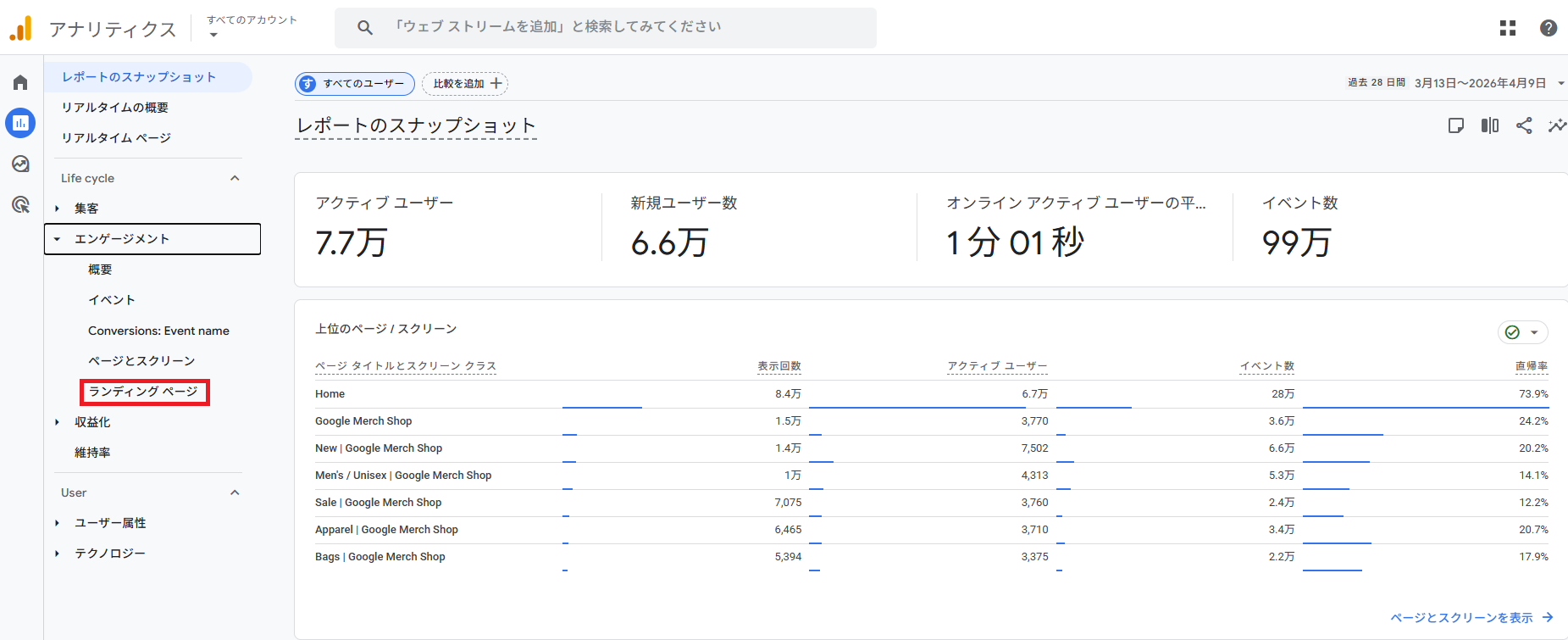Click イベント数 column header in table

click(x=1267, y=366)
